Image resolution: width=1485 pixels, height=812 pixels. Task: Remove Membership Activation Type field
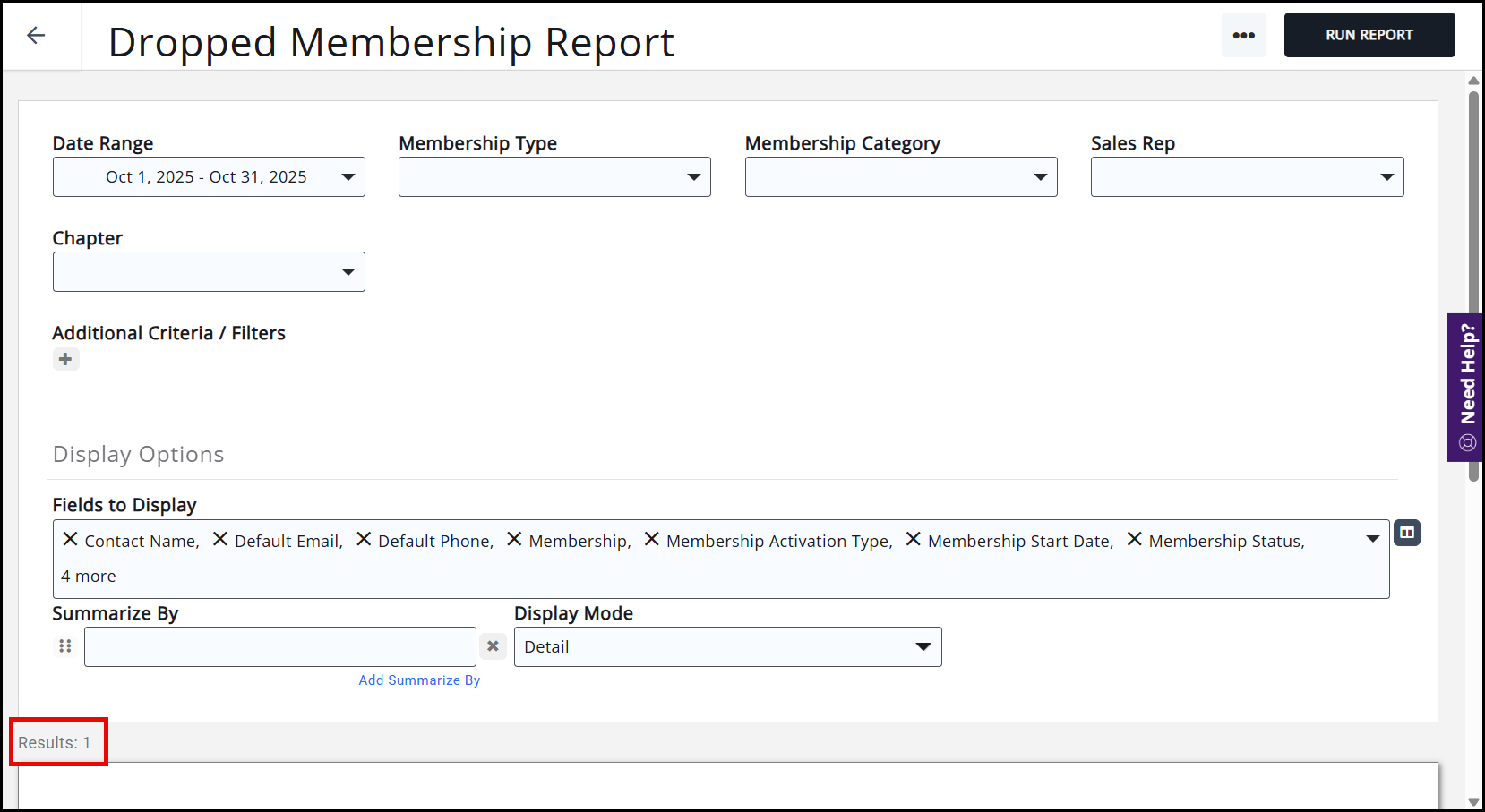(651, 539)
